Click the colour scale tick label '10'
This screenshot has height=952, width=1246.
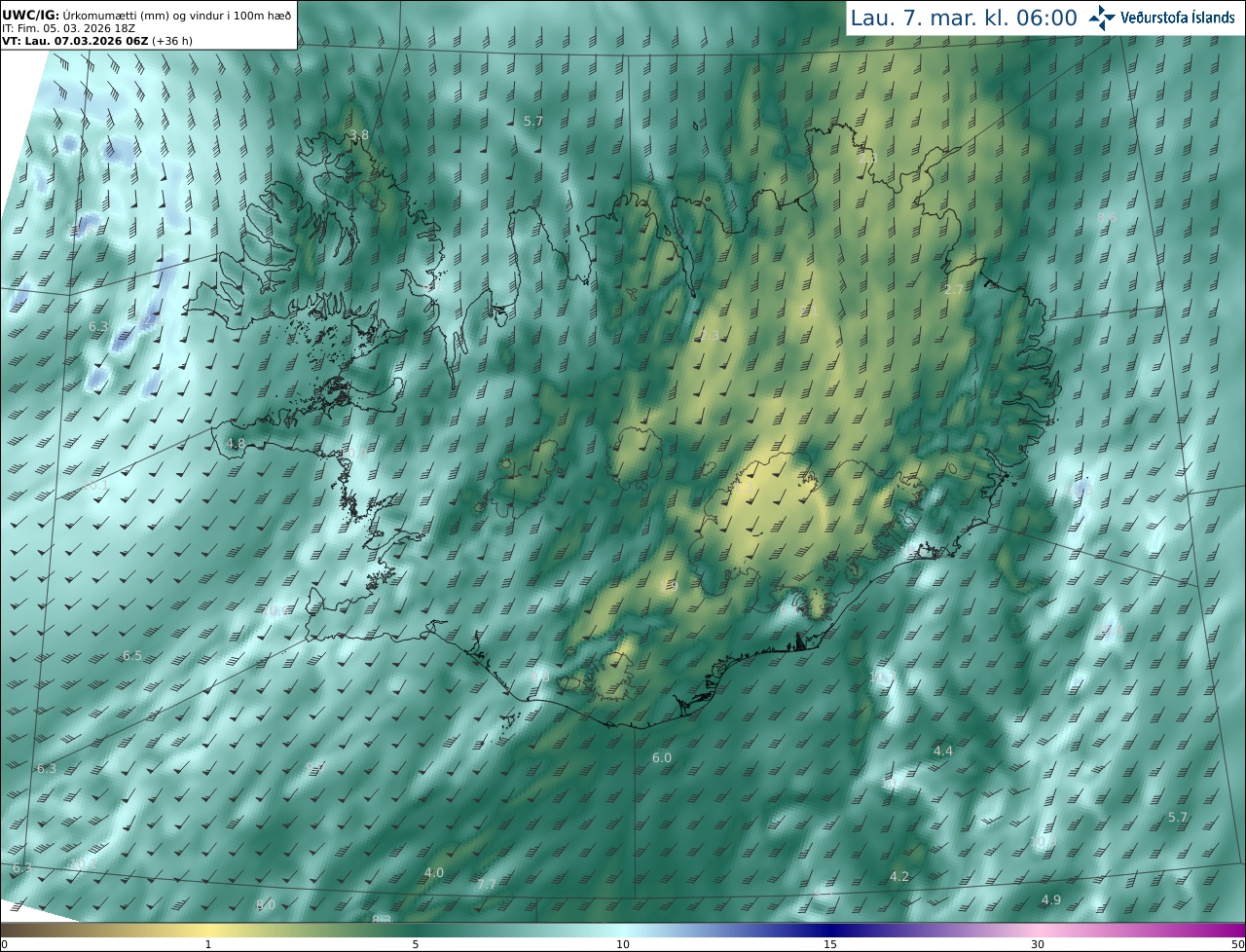point(623,944)
